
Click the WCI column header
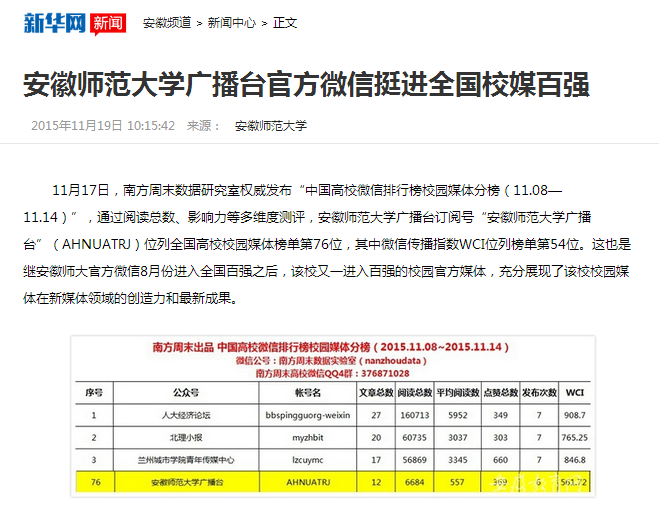pyautogui.click(x=574, y=393)
